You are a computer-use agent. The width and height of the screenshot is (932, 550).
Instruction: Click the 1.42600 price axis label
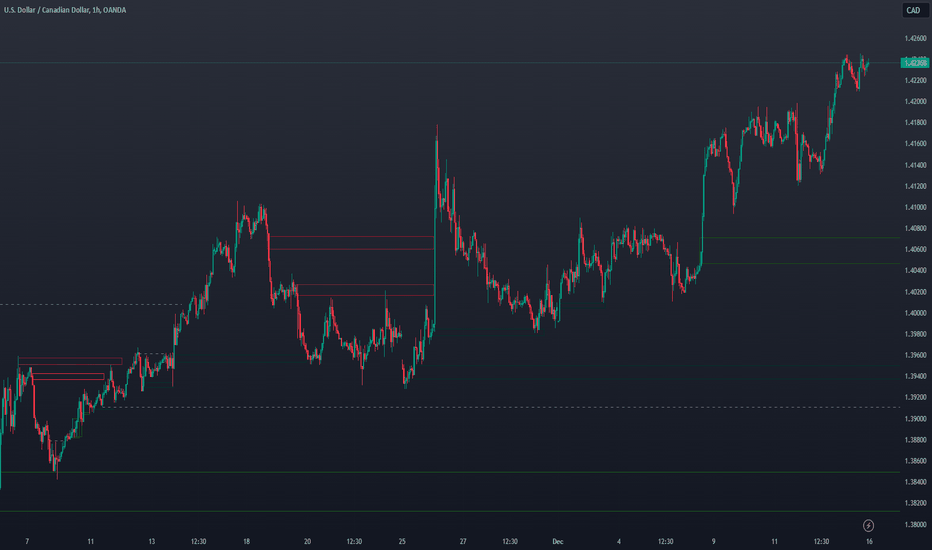915,39
